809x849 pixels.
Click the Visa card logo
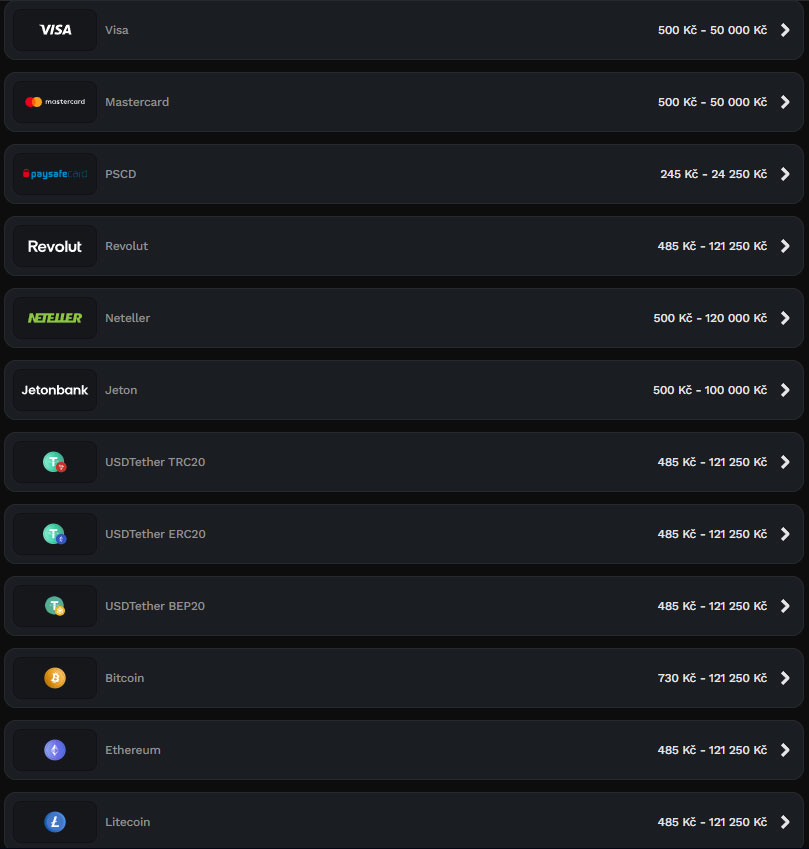[55, 30]
